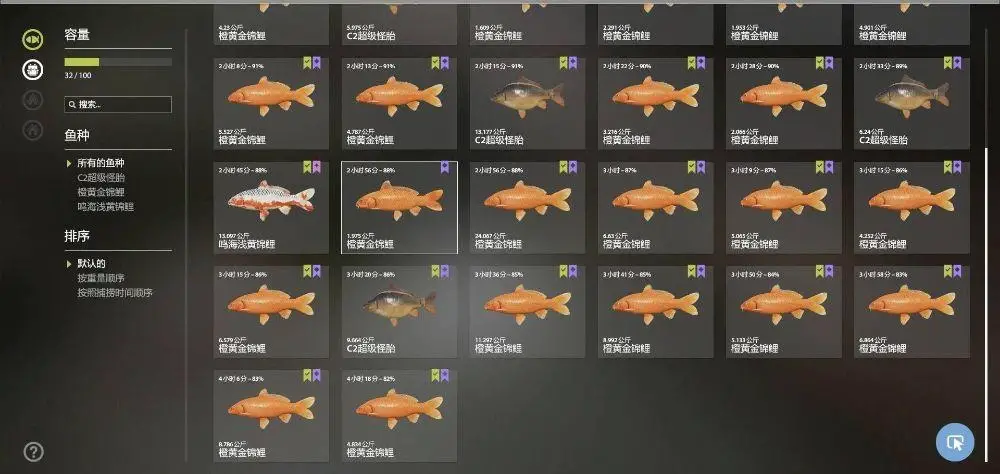Click the dimmed home sidebar icon

(33, 130)
